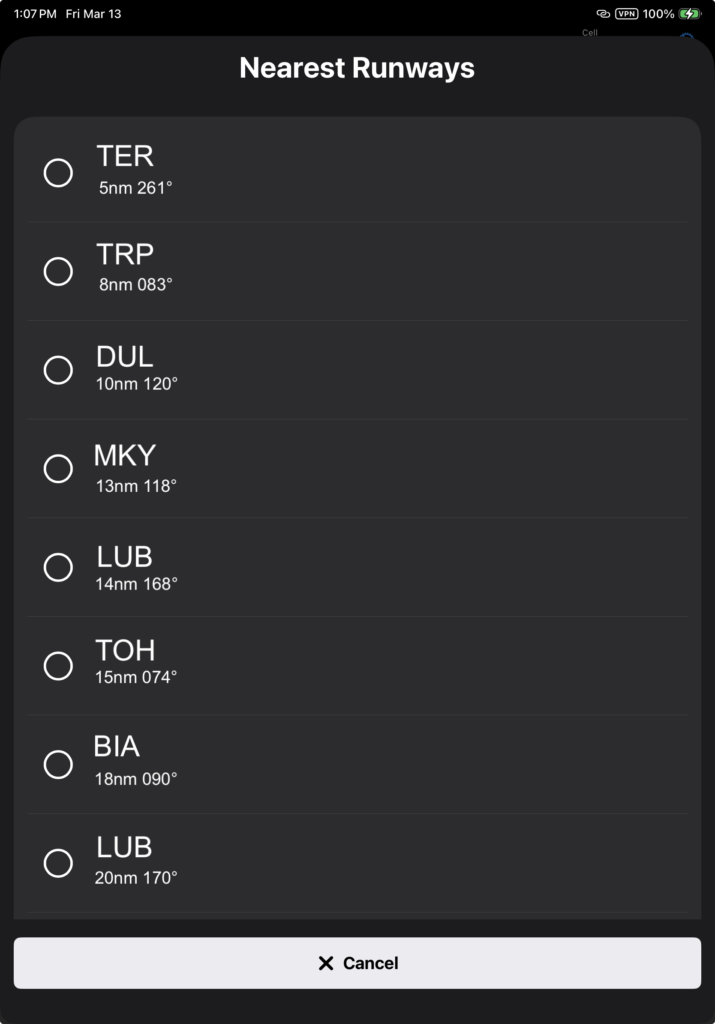Tap the 1:07 PM status bar clock
715x1024 pixels.
[35, 14]
